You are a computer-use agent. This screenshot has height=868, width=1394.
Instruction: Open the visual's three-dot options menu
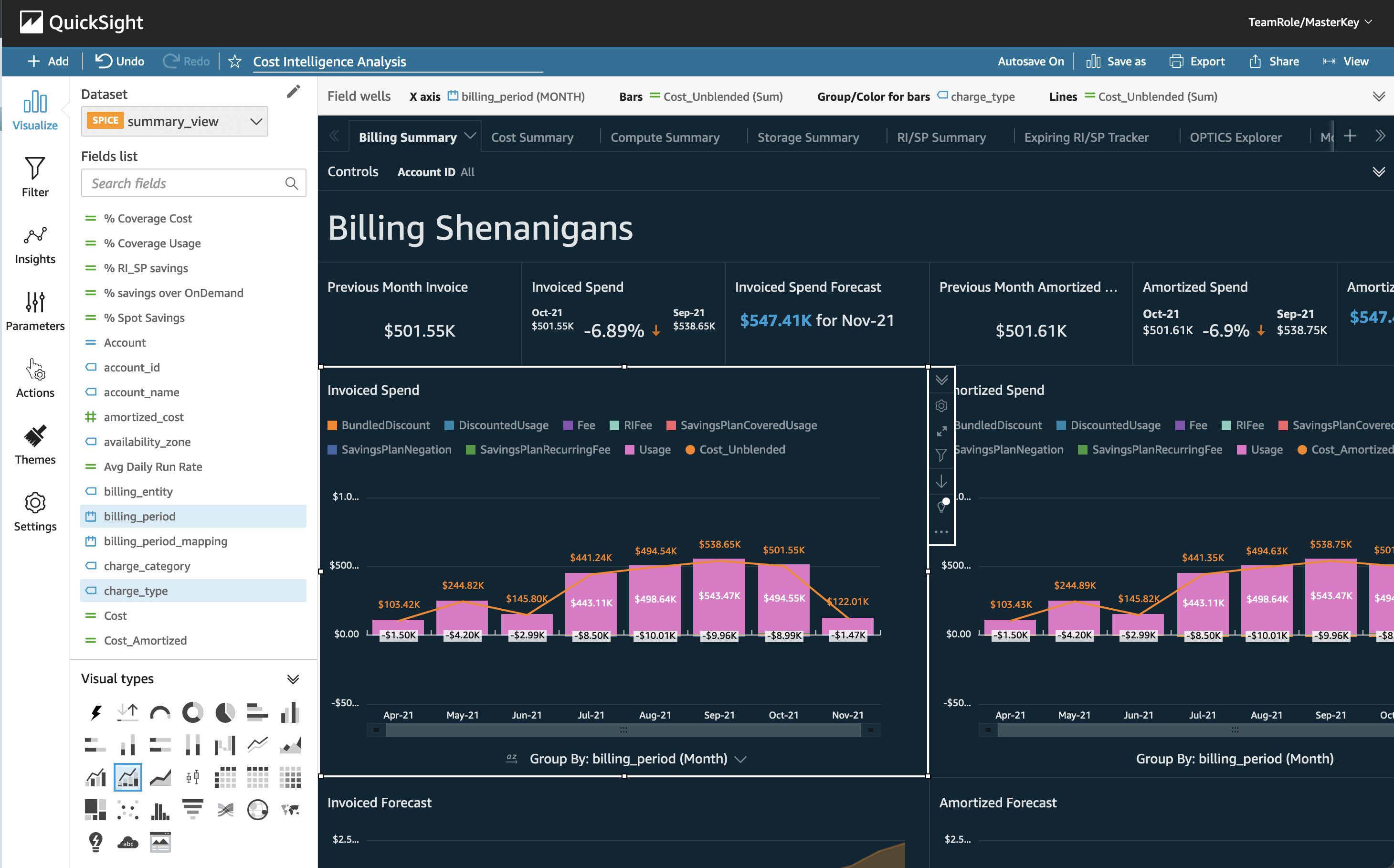click(941, 531)
